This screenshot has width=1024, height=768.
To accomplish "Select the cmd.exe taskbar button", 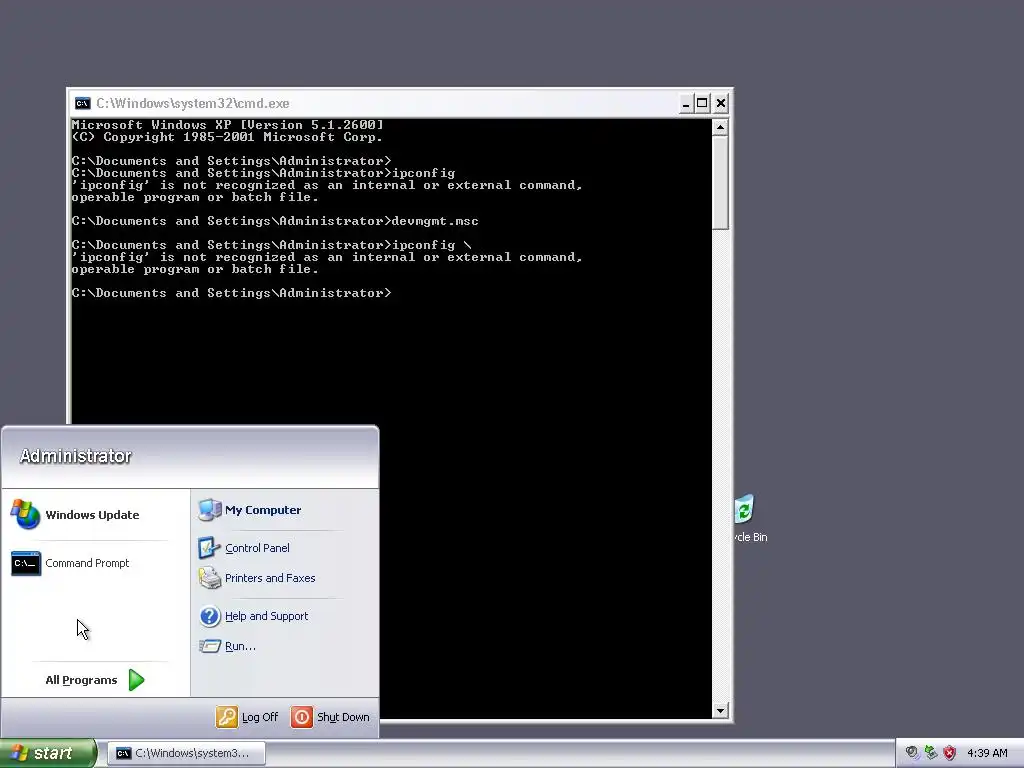I will point(187,753).
